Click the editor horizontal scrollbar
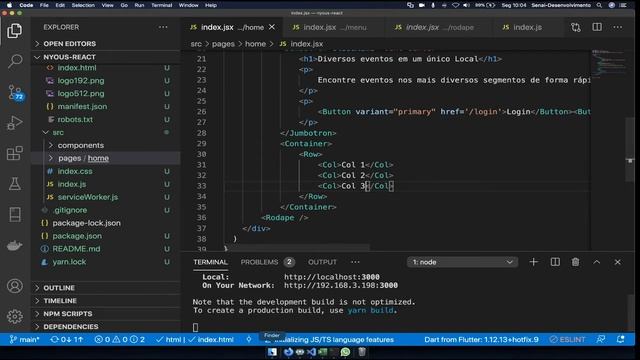Viewport: 640px width, 360px height. point(297,248)
